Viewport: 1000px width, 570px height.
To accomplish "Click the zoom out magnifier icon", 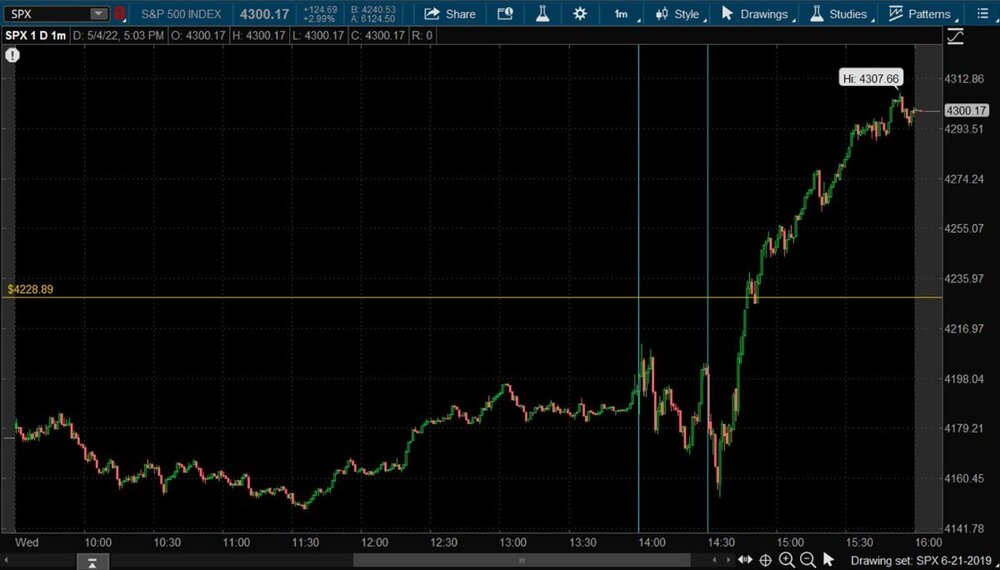I will (807, 560).
